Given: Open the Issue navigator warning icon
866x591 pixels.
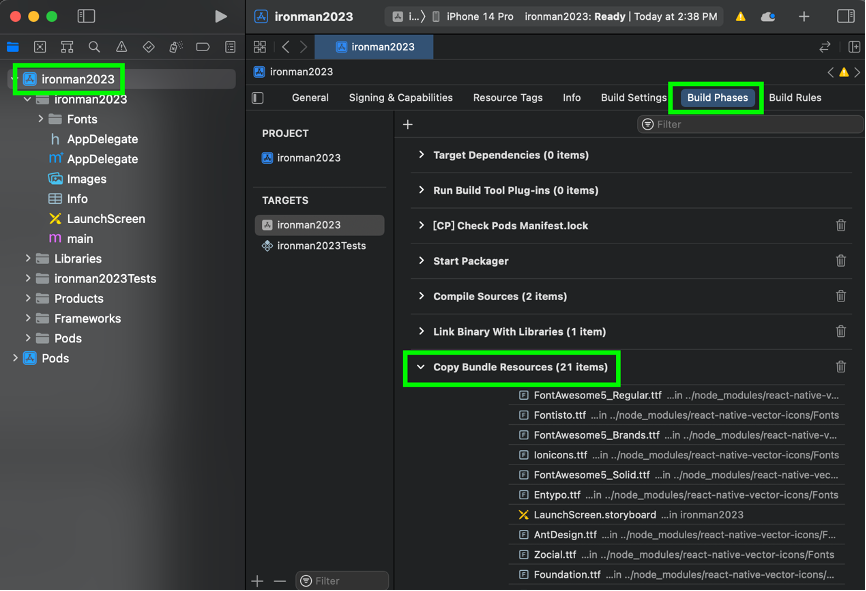Looking at the screenshot, I should tap(122, 47).
